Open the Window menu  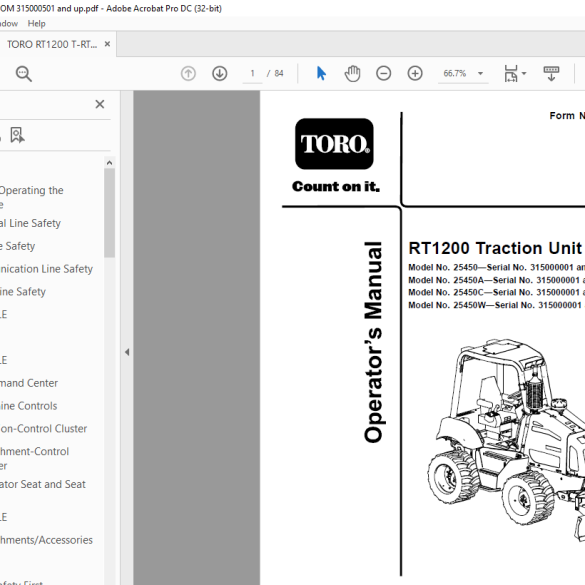point(9,24)
